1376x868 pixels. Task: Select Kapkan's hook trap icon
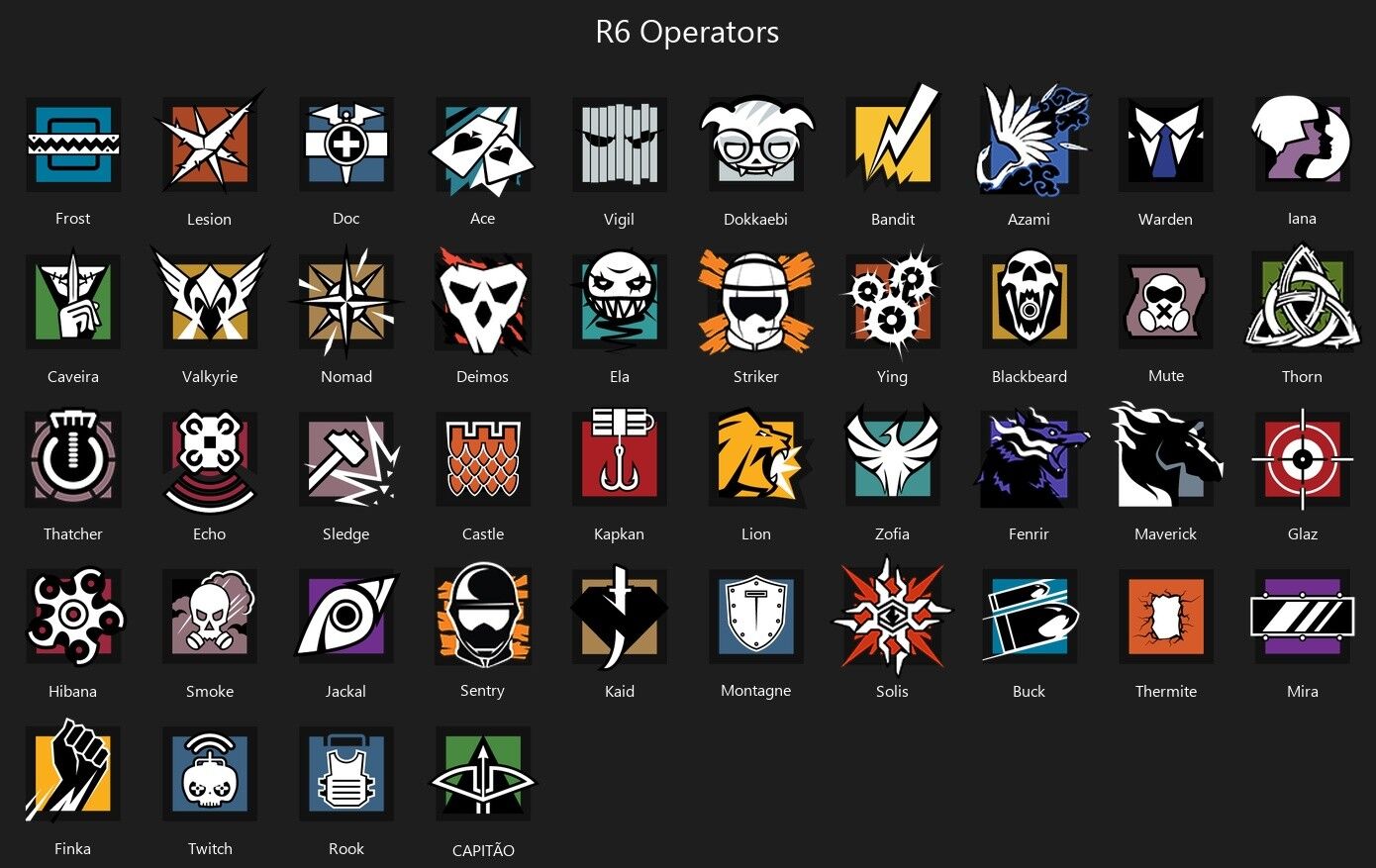pos(620,455)
